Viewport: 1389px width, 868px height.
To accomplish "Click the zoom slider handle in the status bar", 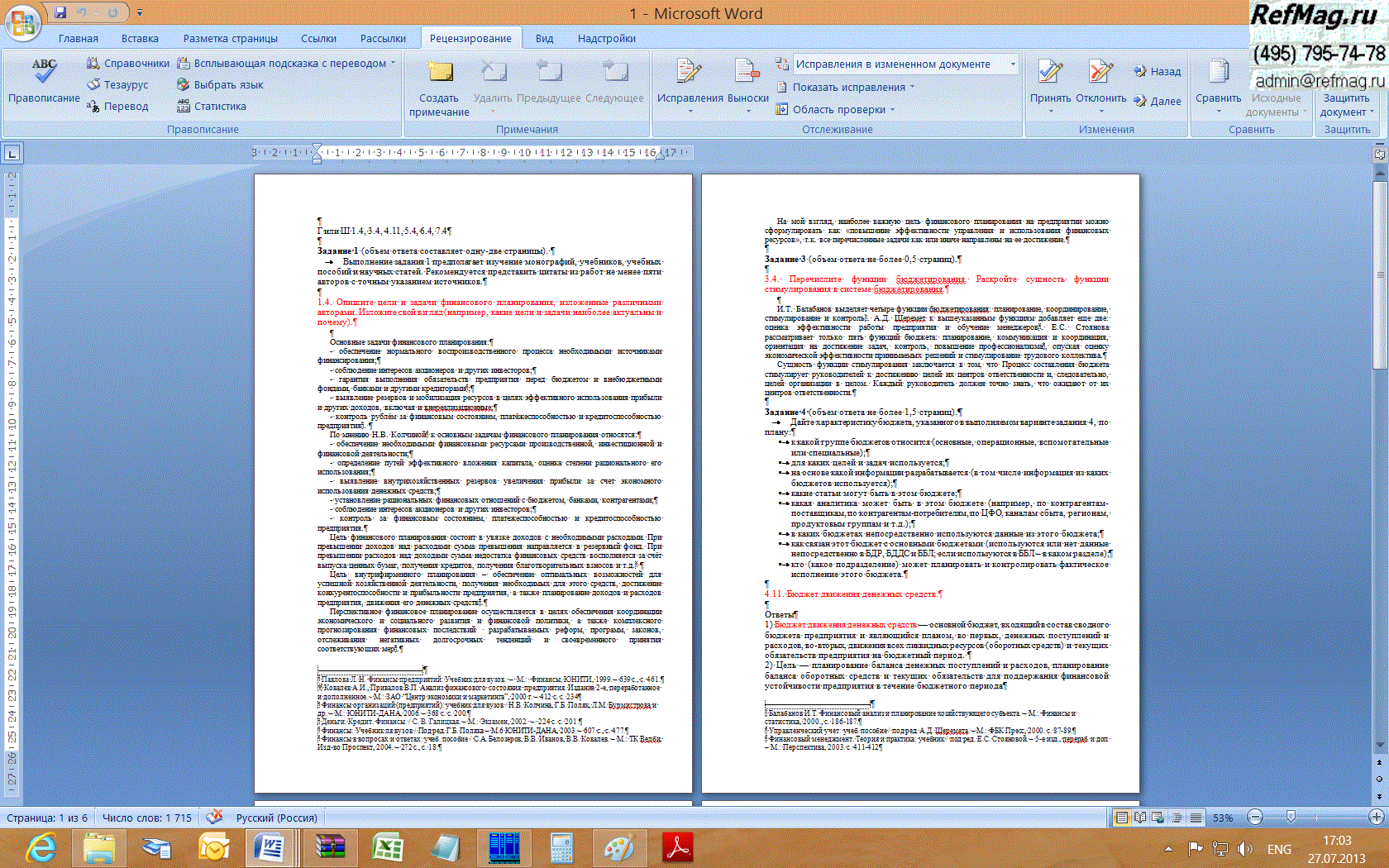I will click(x=1291, y=817).
